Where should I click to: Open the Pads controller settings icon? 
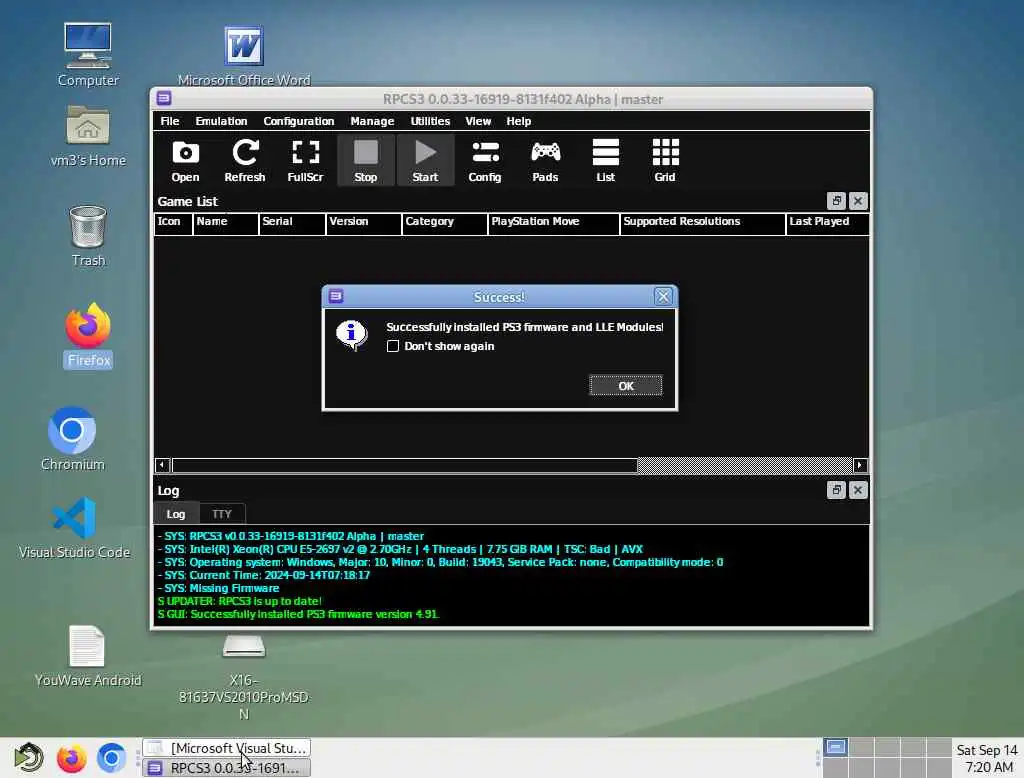point(545,161)
